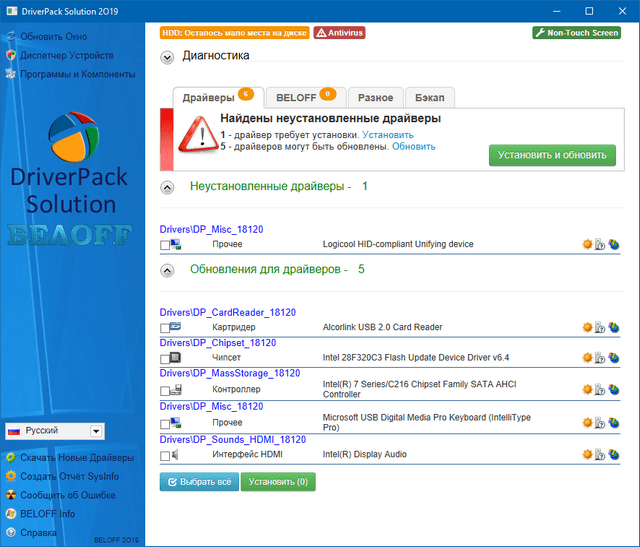Tick the Alcorlink USB 2.0 Card Reader checkbox
The image size is (640, 547).
[165, 328]
